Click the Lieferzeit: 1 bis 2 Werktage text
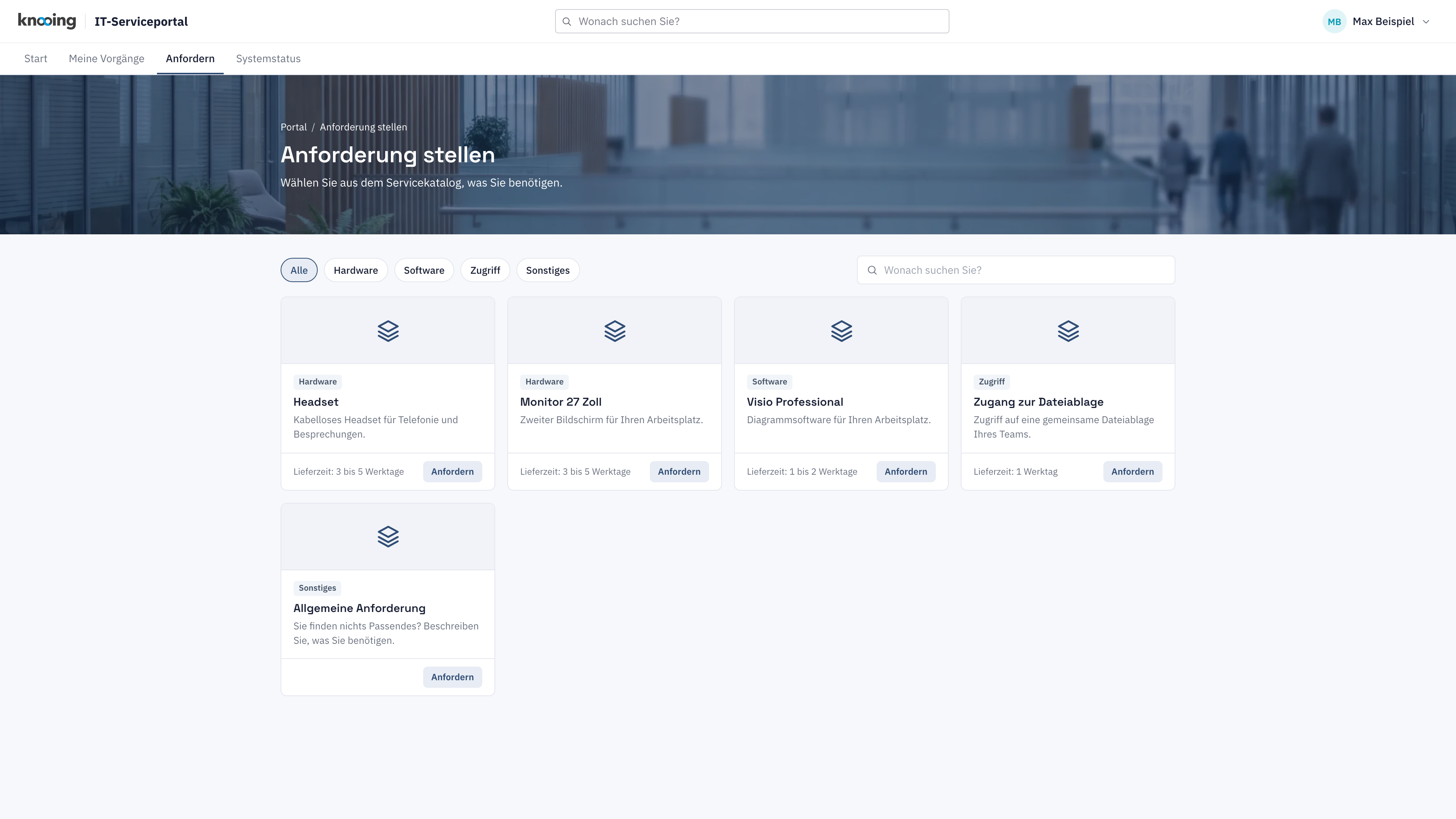Viewport: 1456px width, 819px height. [x=802, y=471]
